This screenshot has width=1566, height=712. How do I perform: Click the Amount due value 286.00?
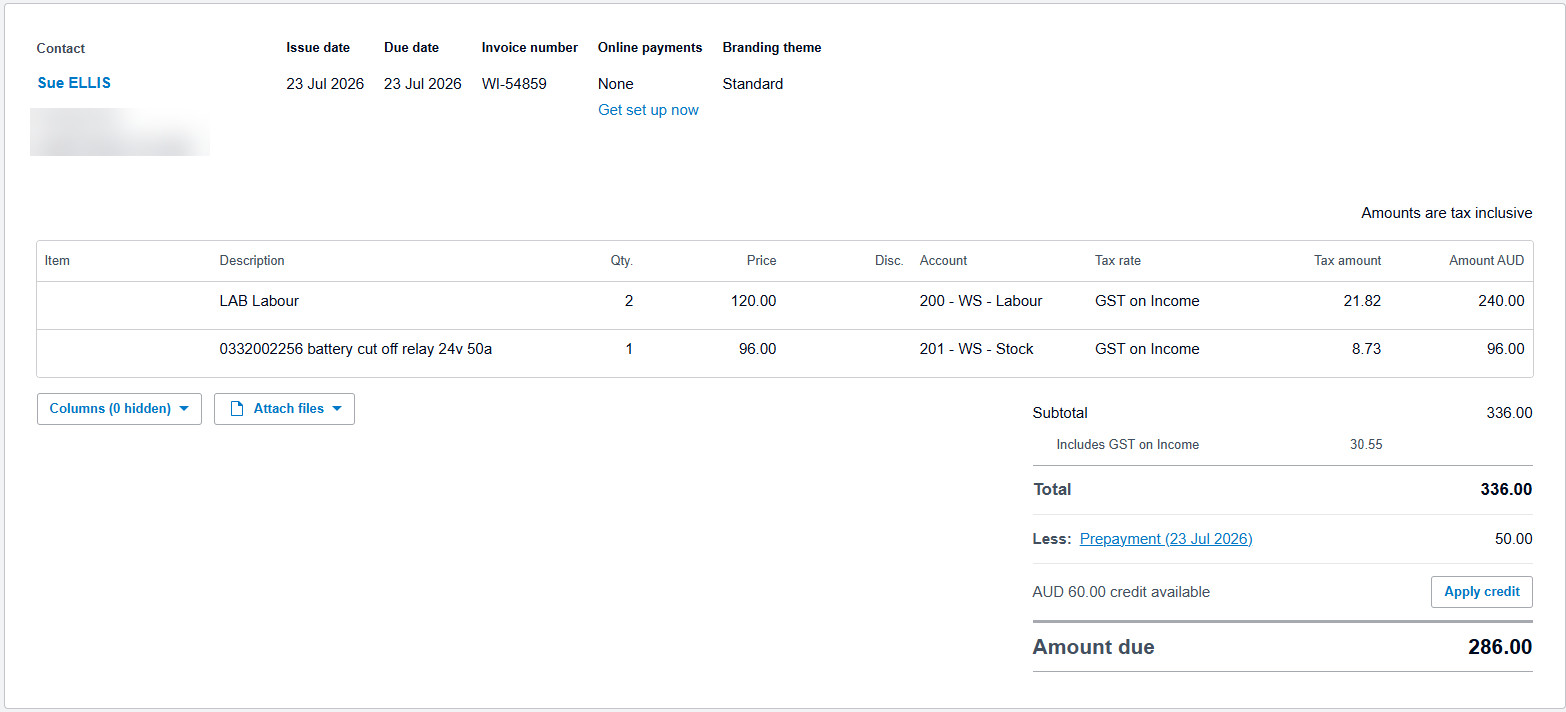(1500, 647)
